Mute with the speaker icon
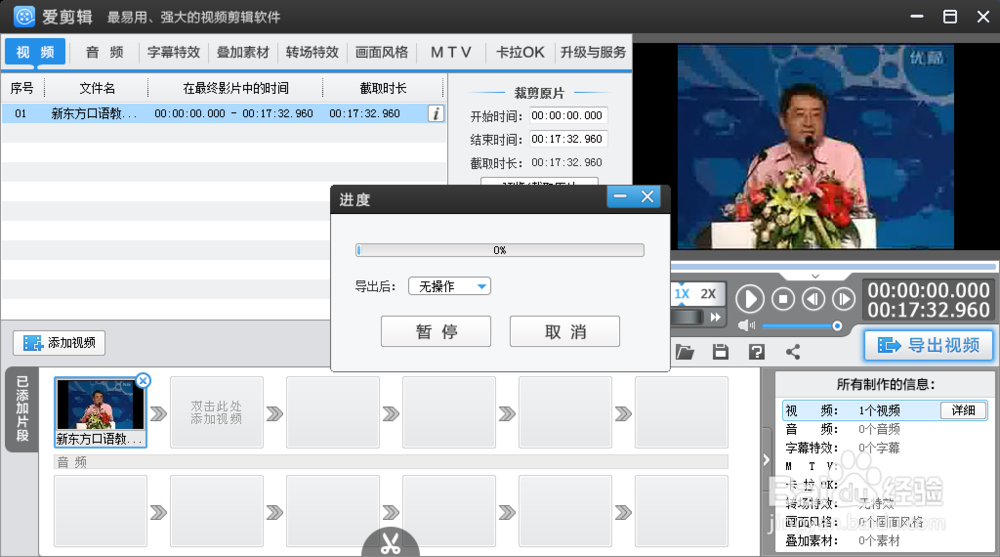This screenshot has height=557, width=1000. [x=746, y=325]
